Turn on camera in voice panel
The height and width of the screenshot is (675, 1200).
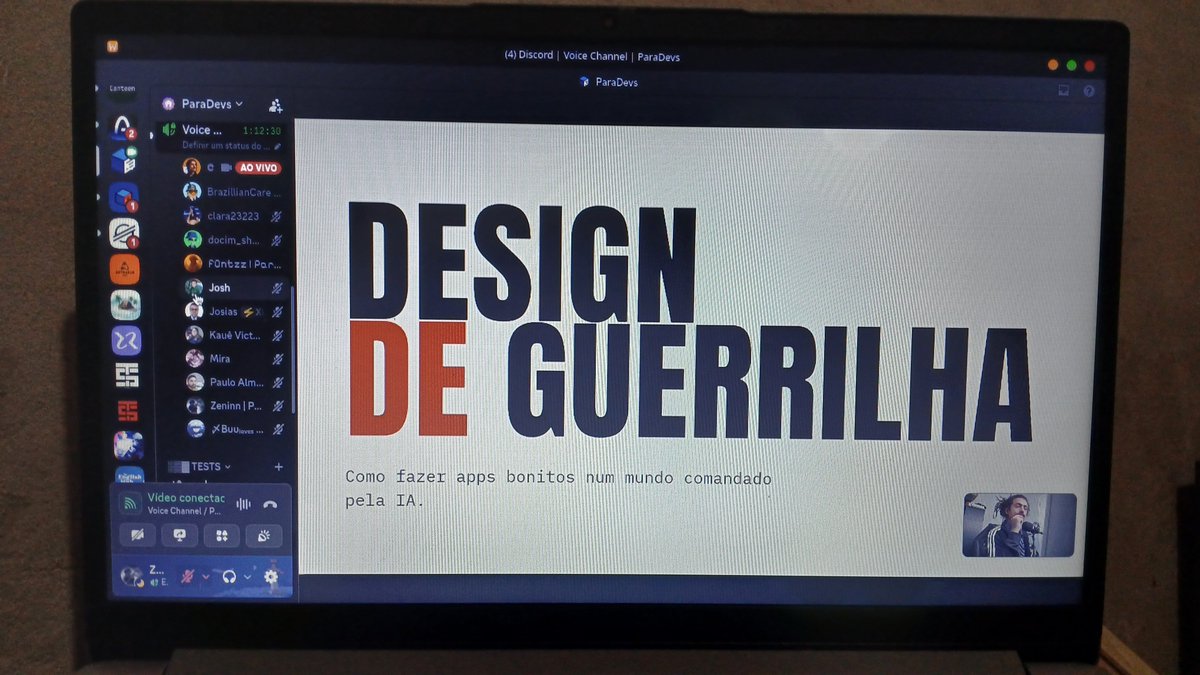pos(137,535)
